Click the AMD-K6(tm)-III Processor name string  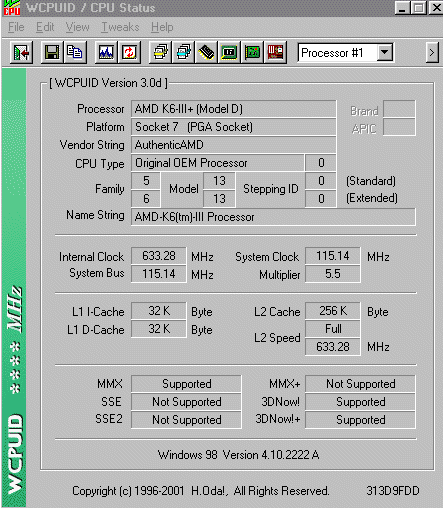tap(273, 217)
